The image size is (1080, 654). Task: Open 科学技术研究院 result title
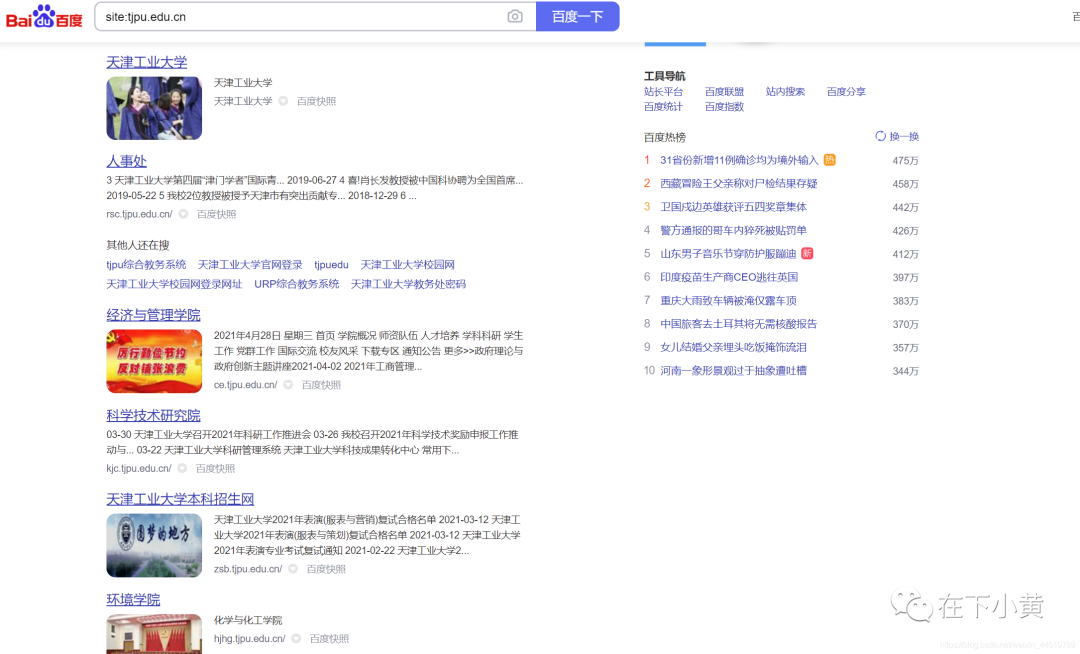[x=154, y=416]
